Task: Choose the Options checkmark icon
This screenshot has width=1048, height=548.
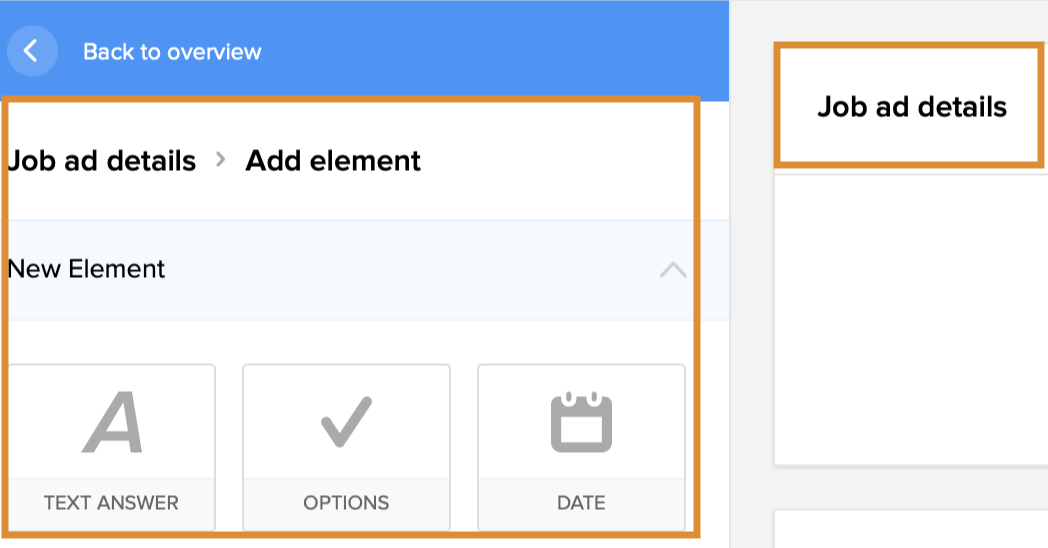Action: pos(346,423)
